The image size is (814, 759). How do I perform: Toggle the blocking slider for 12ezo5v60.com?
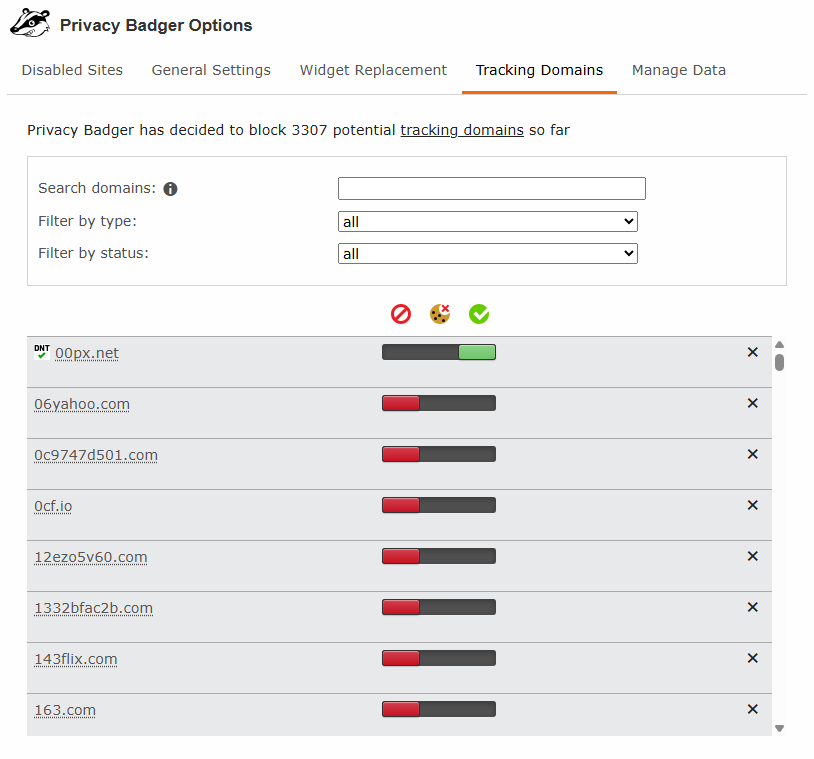click(438, 556)
